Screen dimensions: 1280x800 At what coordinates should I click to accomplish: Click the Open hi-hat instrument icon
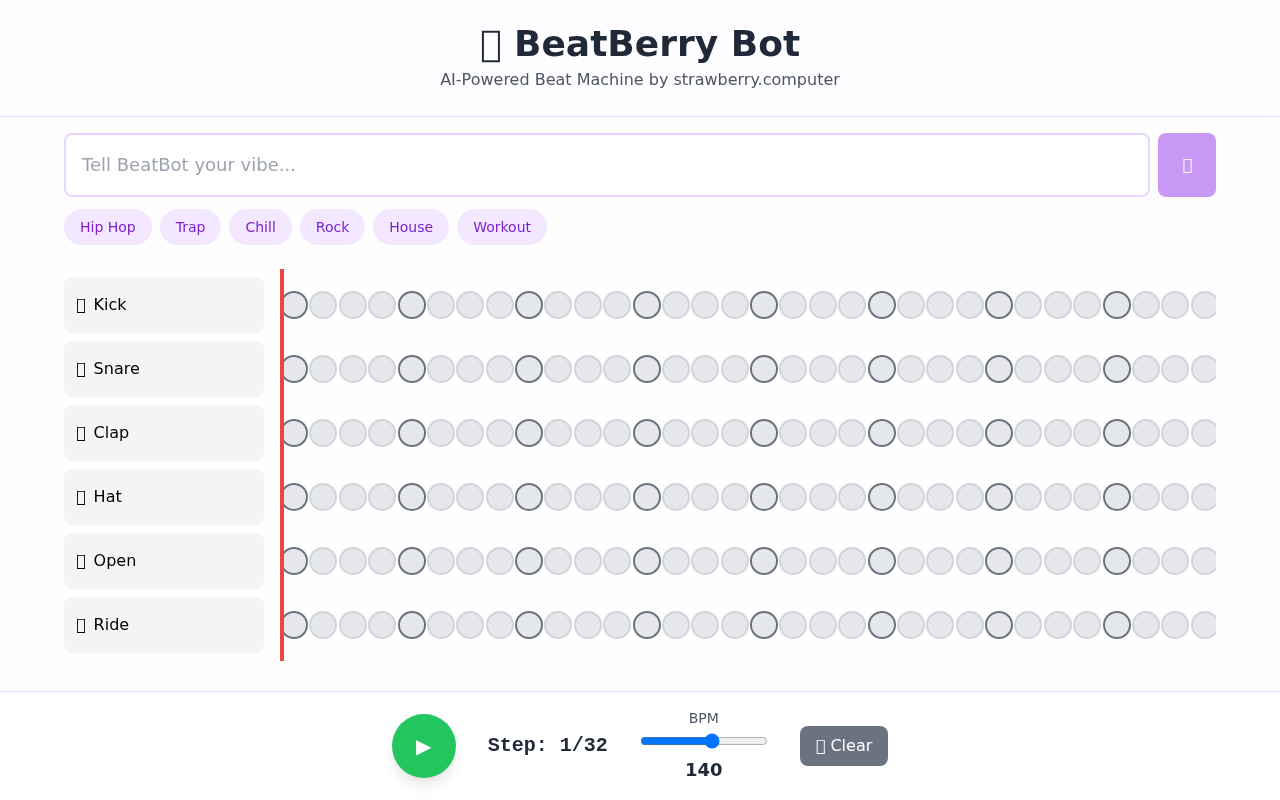pyautogui.click(x=82, y=560)
